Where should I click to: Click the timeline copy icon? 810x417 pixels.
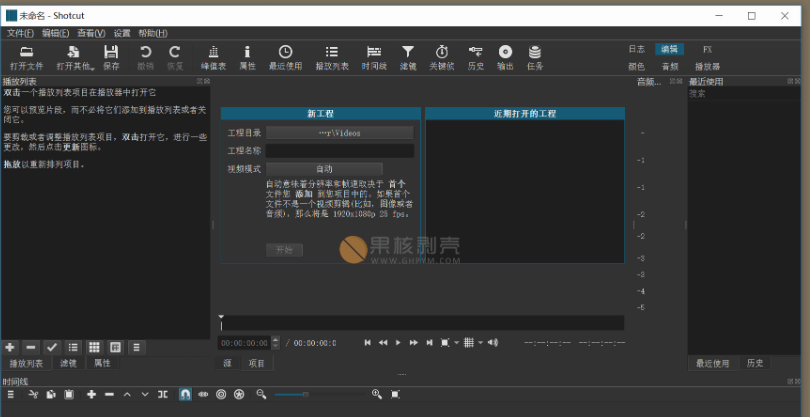[51, 394]
